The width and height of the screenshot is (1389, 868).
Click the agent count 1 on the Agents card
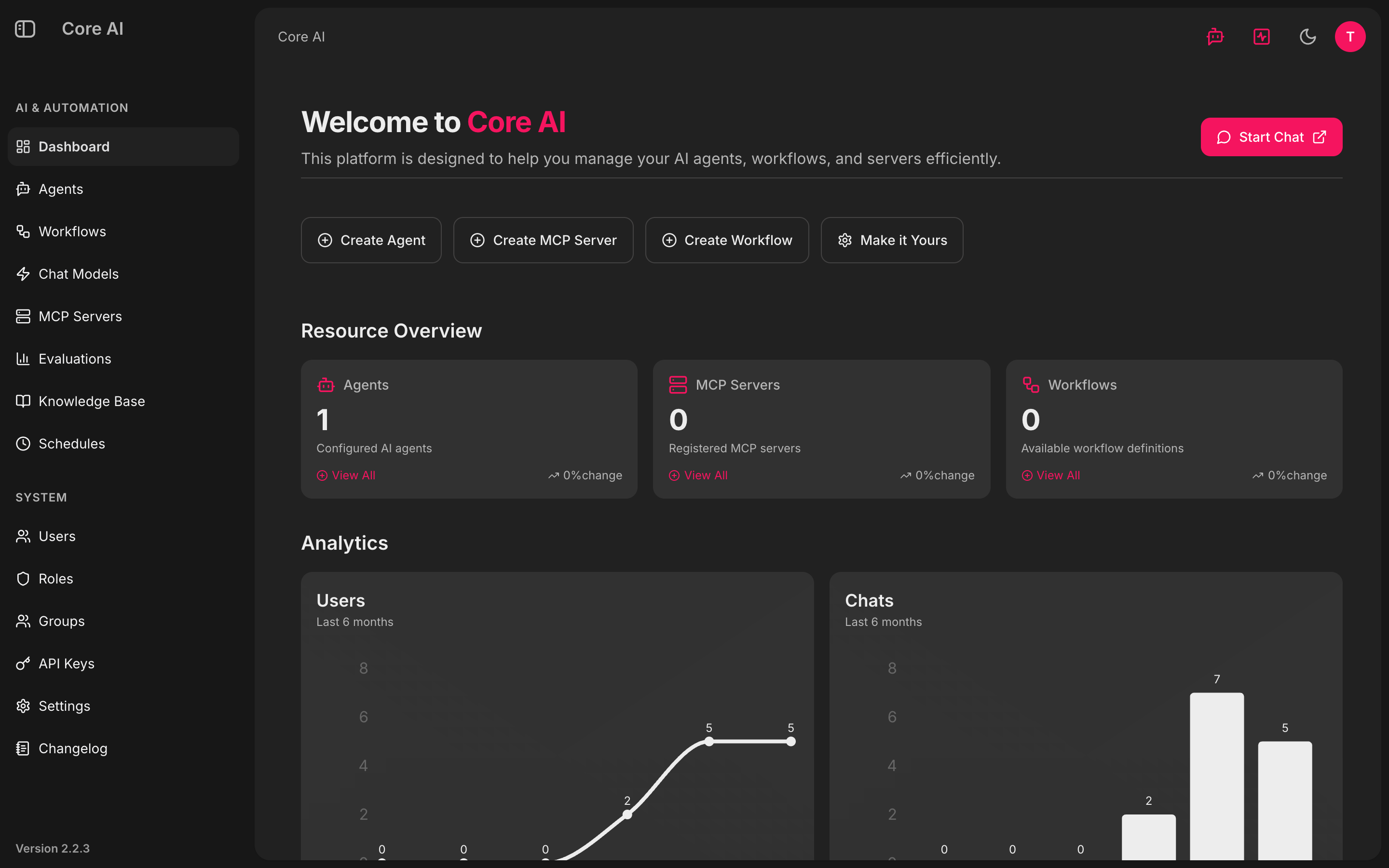(x=323, y=420)
